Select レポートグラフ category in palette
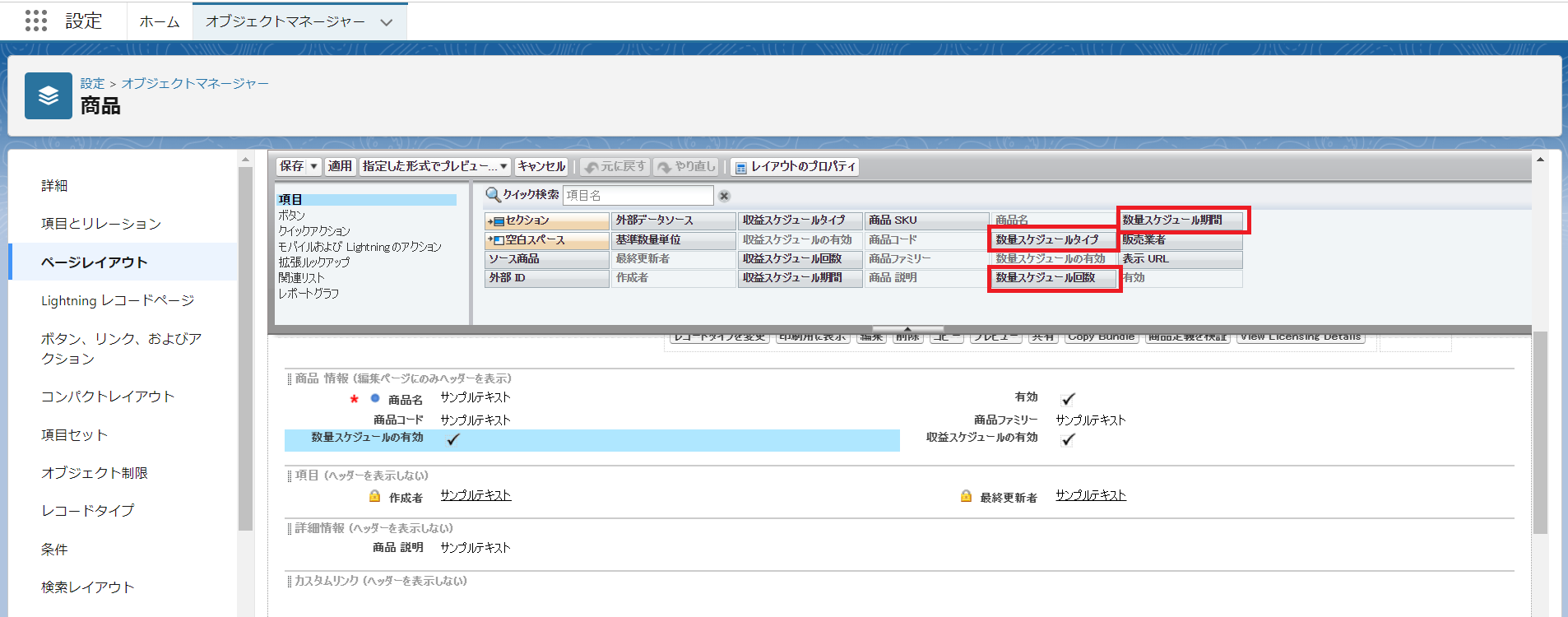This screenshot has width=1568, height=617. (308, 294)
